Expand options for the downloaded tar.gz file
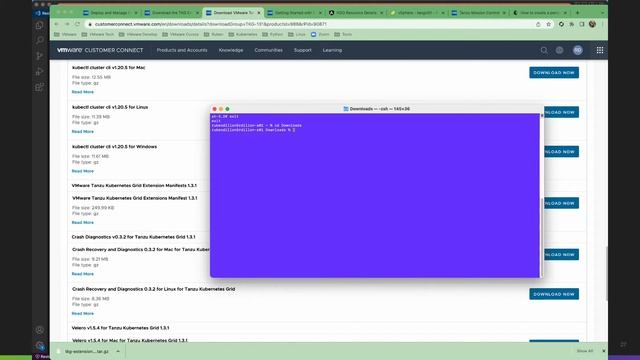The height and width of the screenshot is (360, 640). [118, 351]
